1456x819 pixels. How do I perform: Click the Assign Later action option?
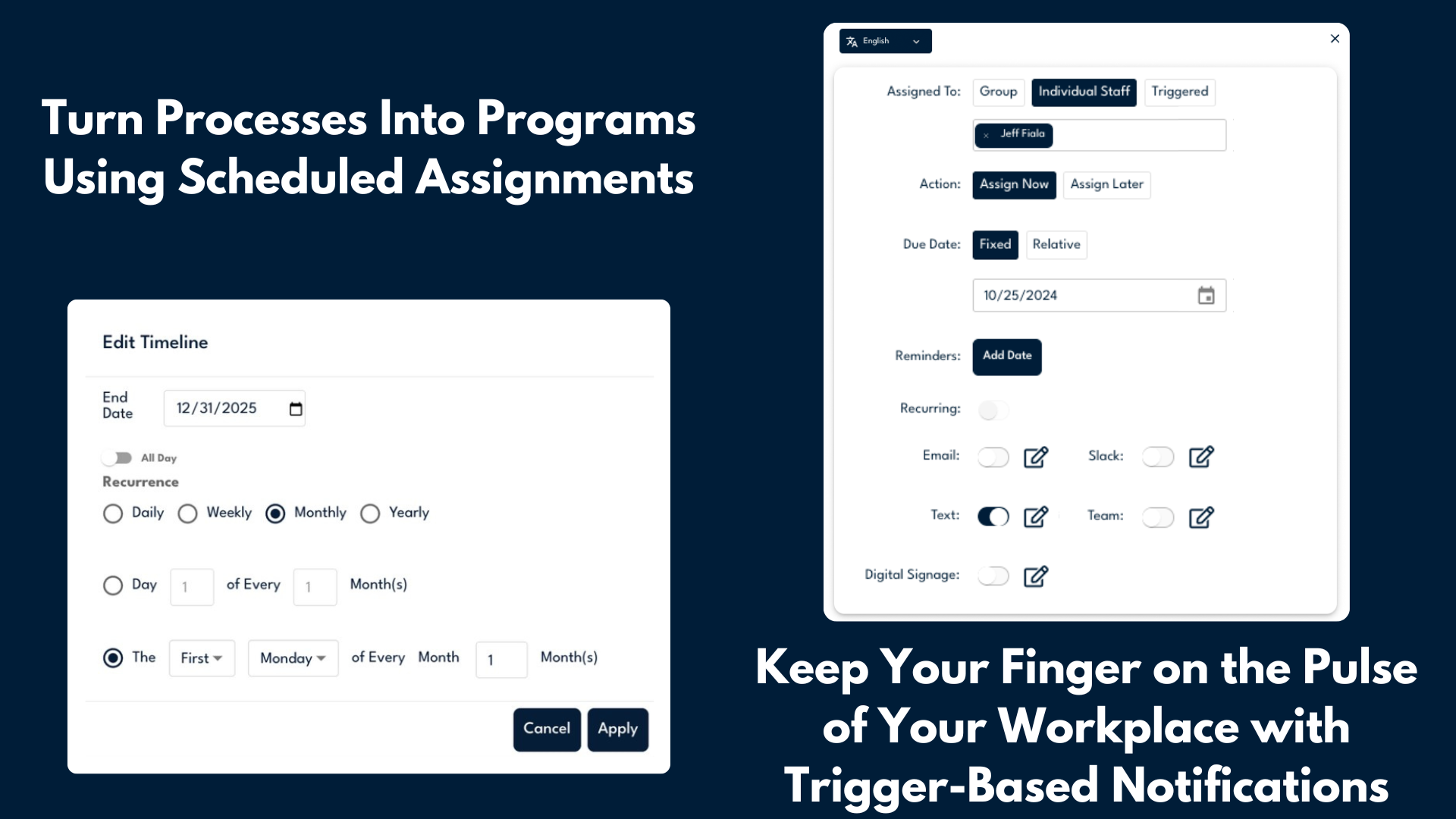(x=1106, y=184)
